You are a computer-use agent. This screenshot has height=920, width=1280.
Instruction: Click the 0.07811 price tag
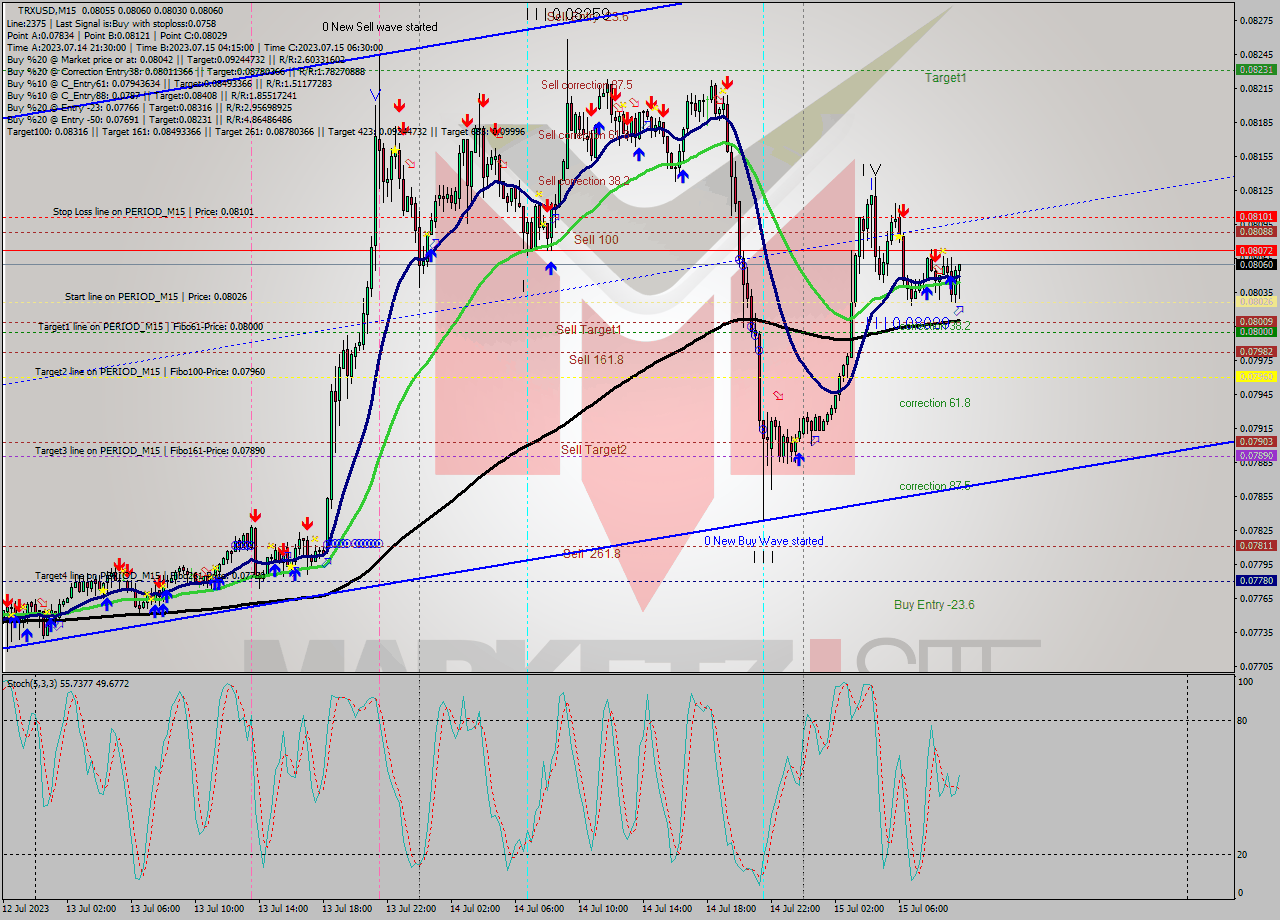1257,545
